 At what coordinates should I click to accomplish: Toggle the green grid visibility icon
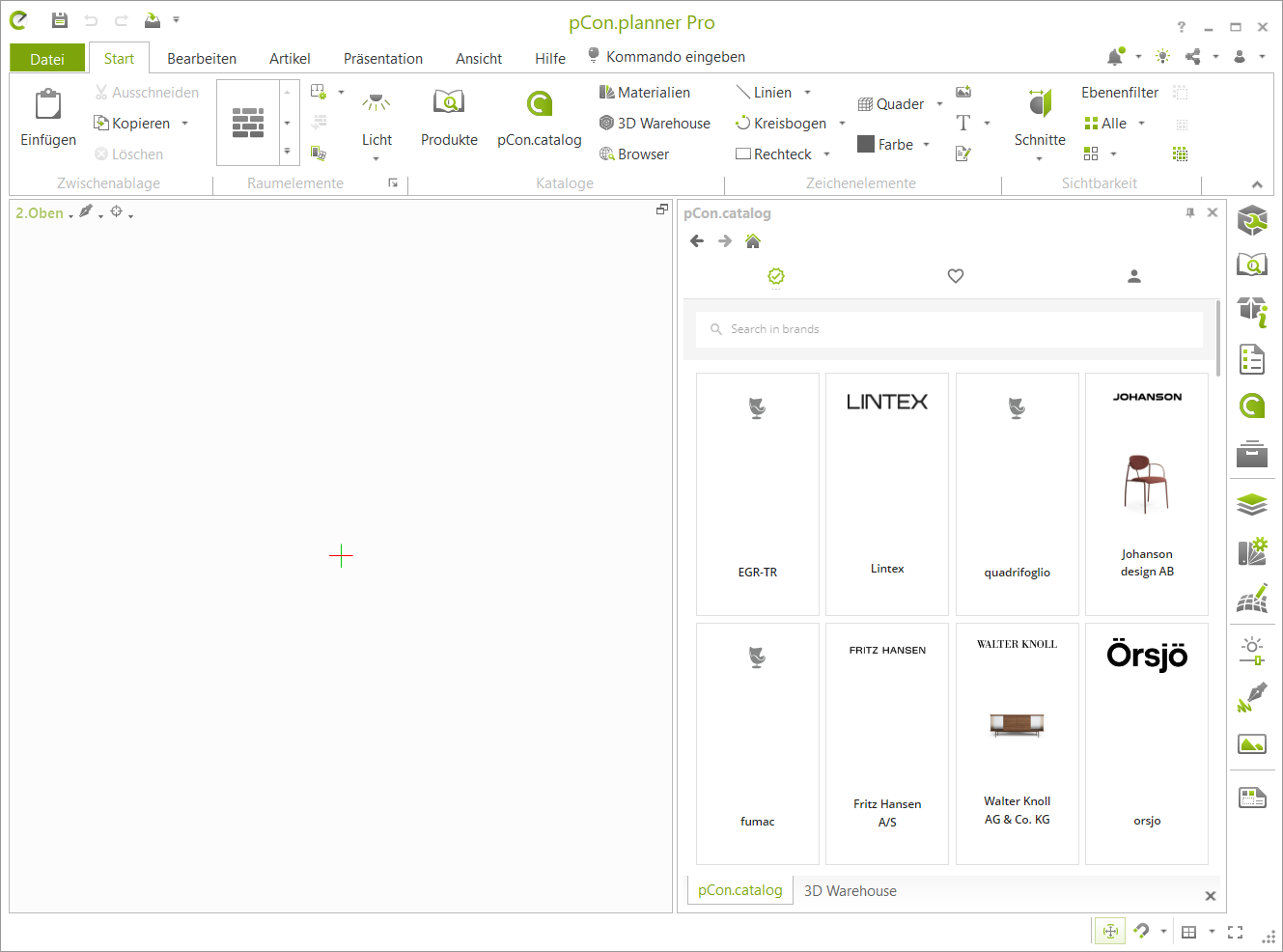pos(1180,154)
